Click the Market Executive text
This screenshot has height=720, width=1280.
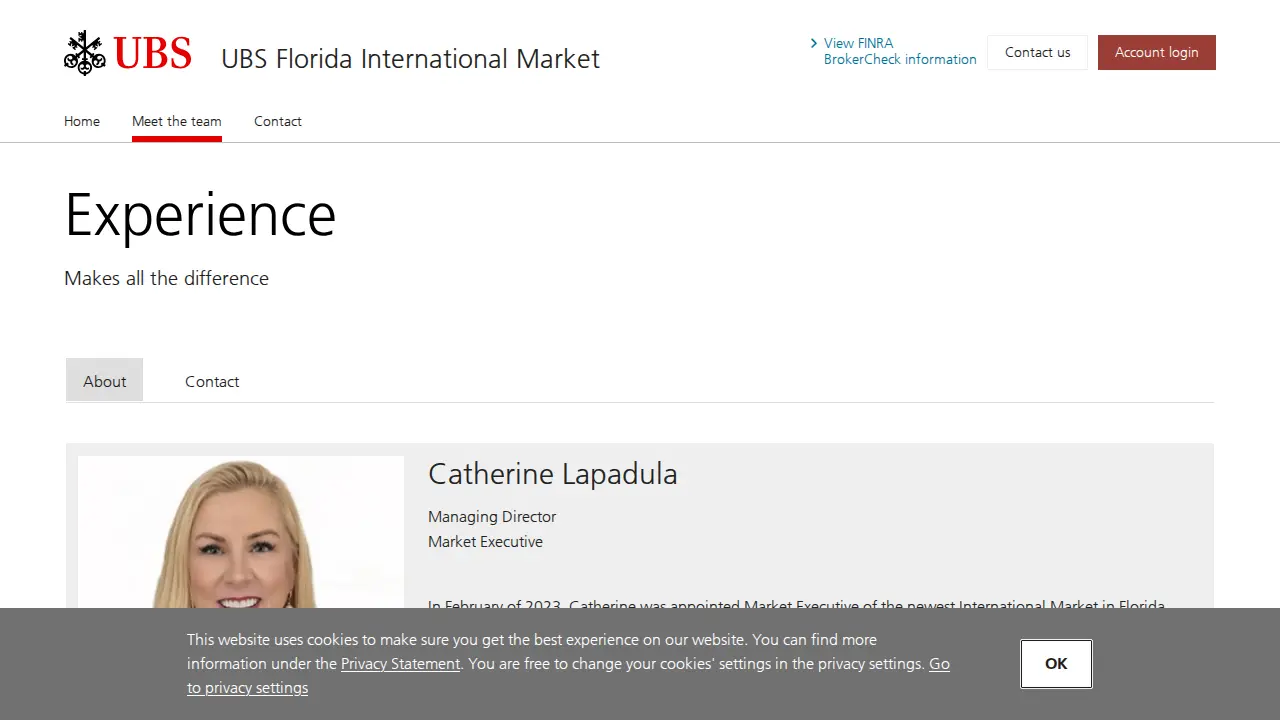coord(485,542)
